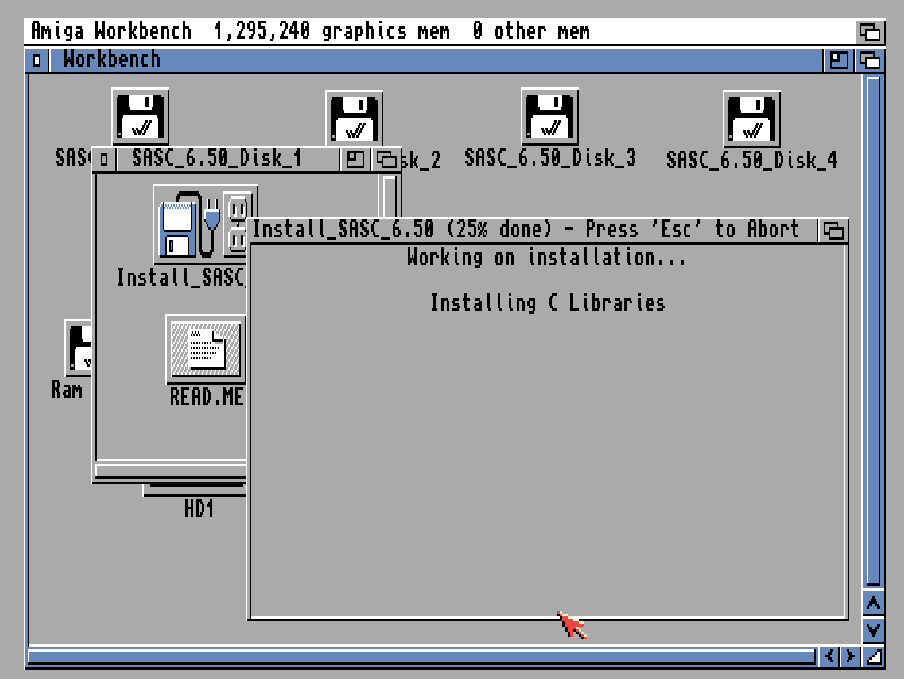Click Workbench scroll left arrow
The width and height of the screenshot is (904, 679).
tap(829, 656)
